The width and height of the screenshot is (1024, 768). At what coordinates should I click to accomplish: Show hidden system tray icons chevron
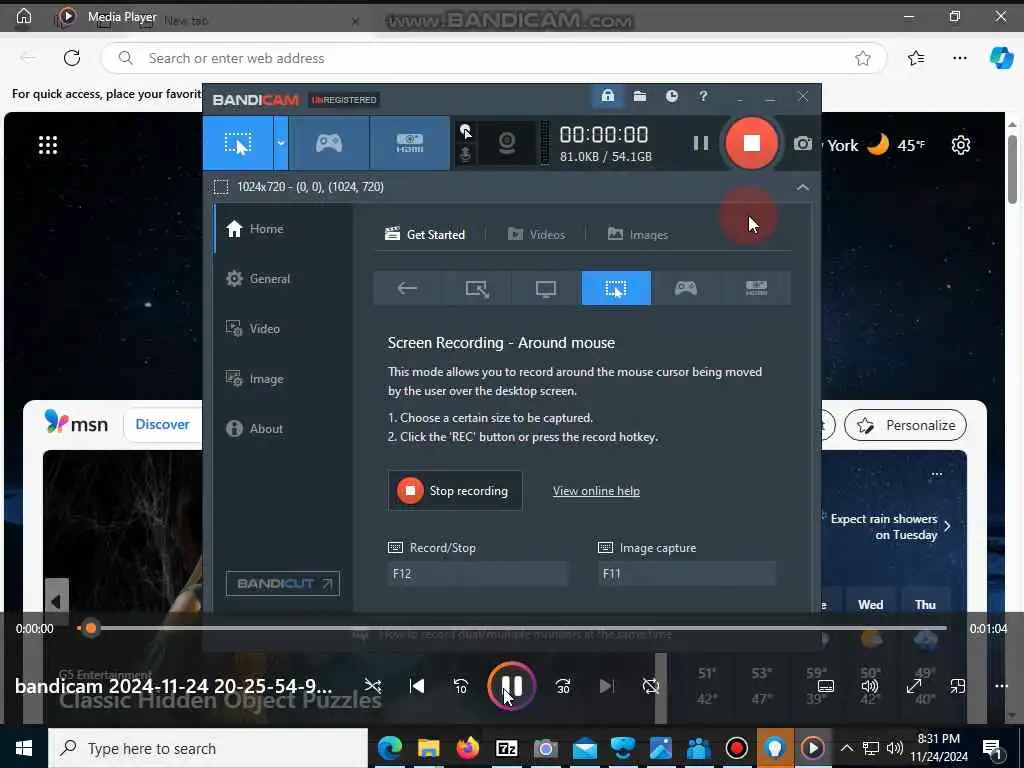pos(846,748)
